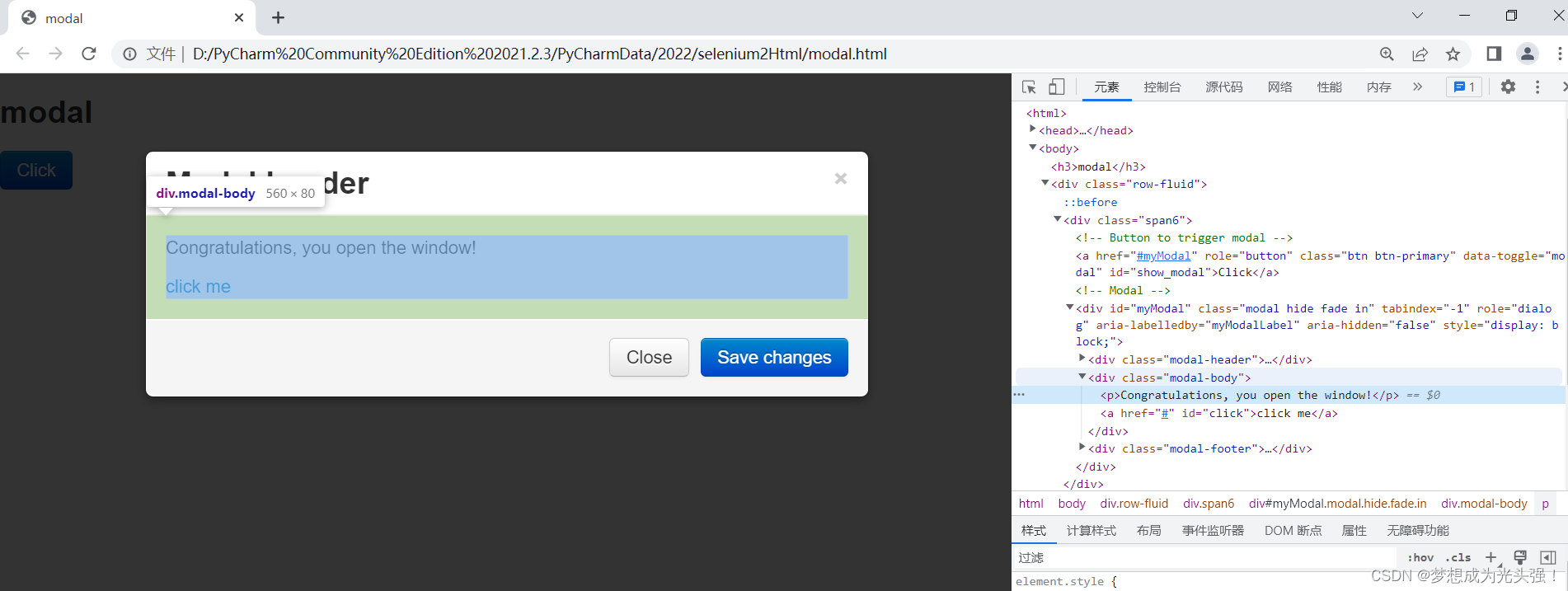The image size is (1568, 591).
Task: Open the 计算样式 subtab
Action: [1091, 530]
